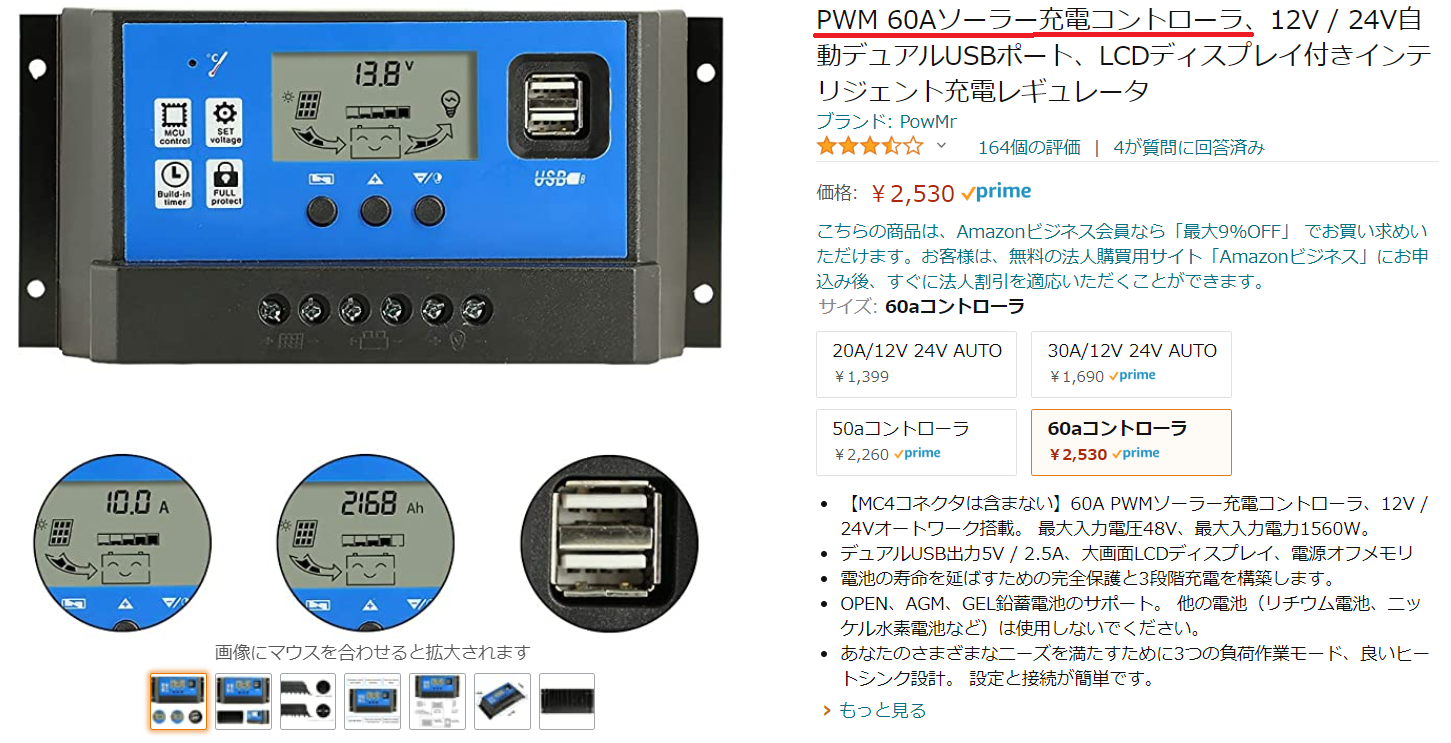Choose the 50aコントローラ size option
Screen dimensions: 1451x743
(x=917, y=442)
